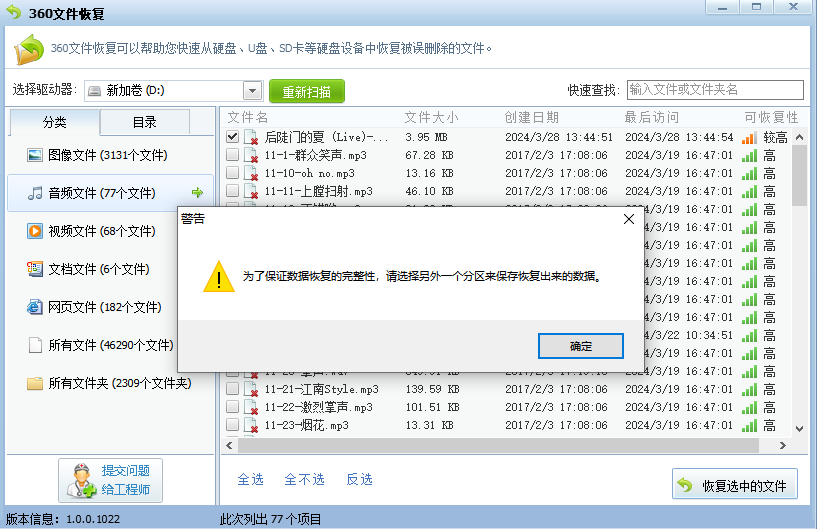Click the audio files music note icon
The width and height of the screenshot is (817, 529).
click(35, 193)
